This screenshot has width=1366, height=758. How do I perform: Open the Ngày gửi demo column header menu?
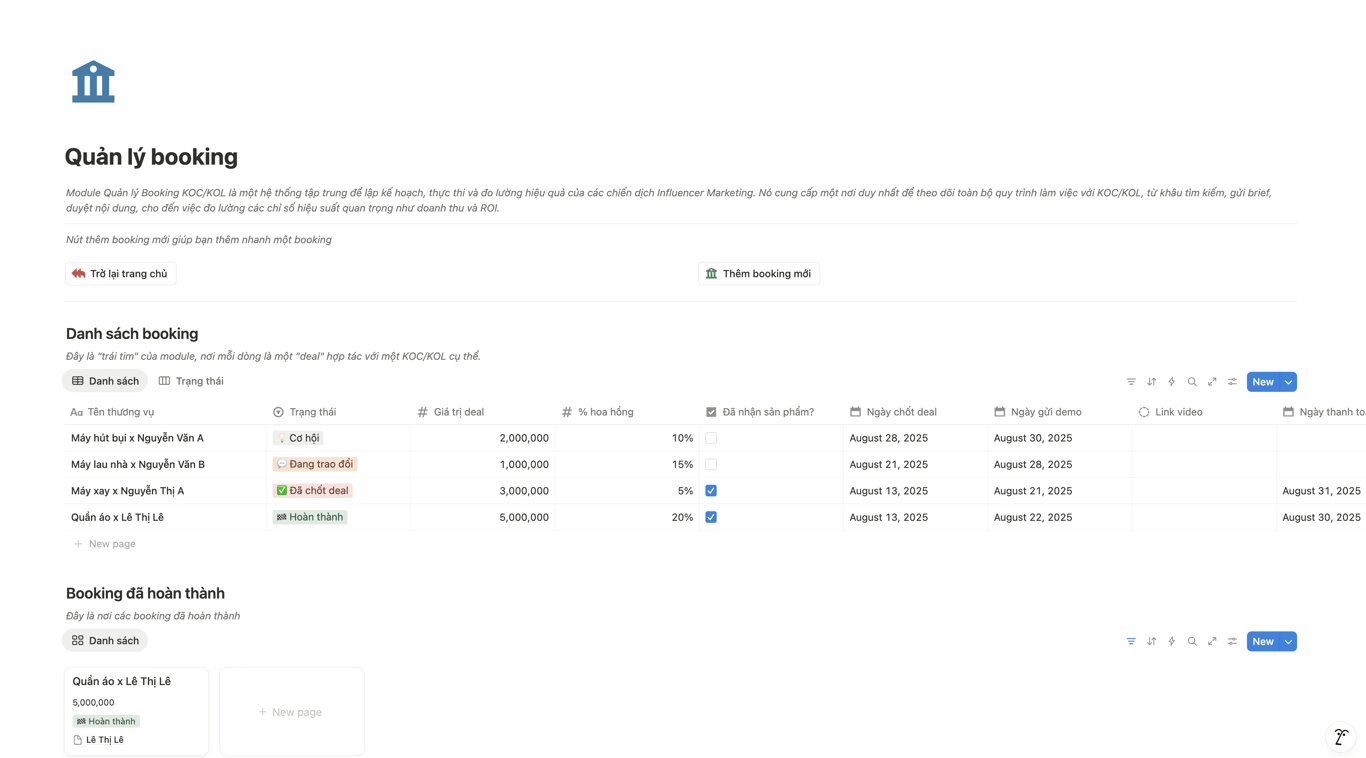coord(1060,412)
